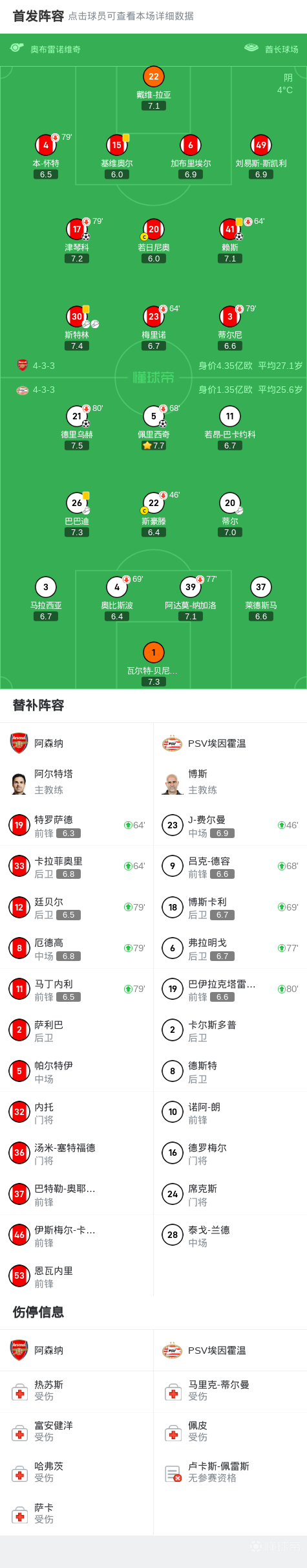
Task: Select substitute J-费尔曼 number 23 row
Action: [x=230, y=825]
